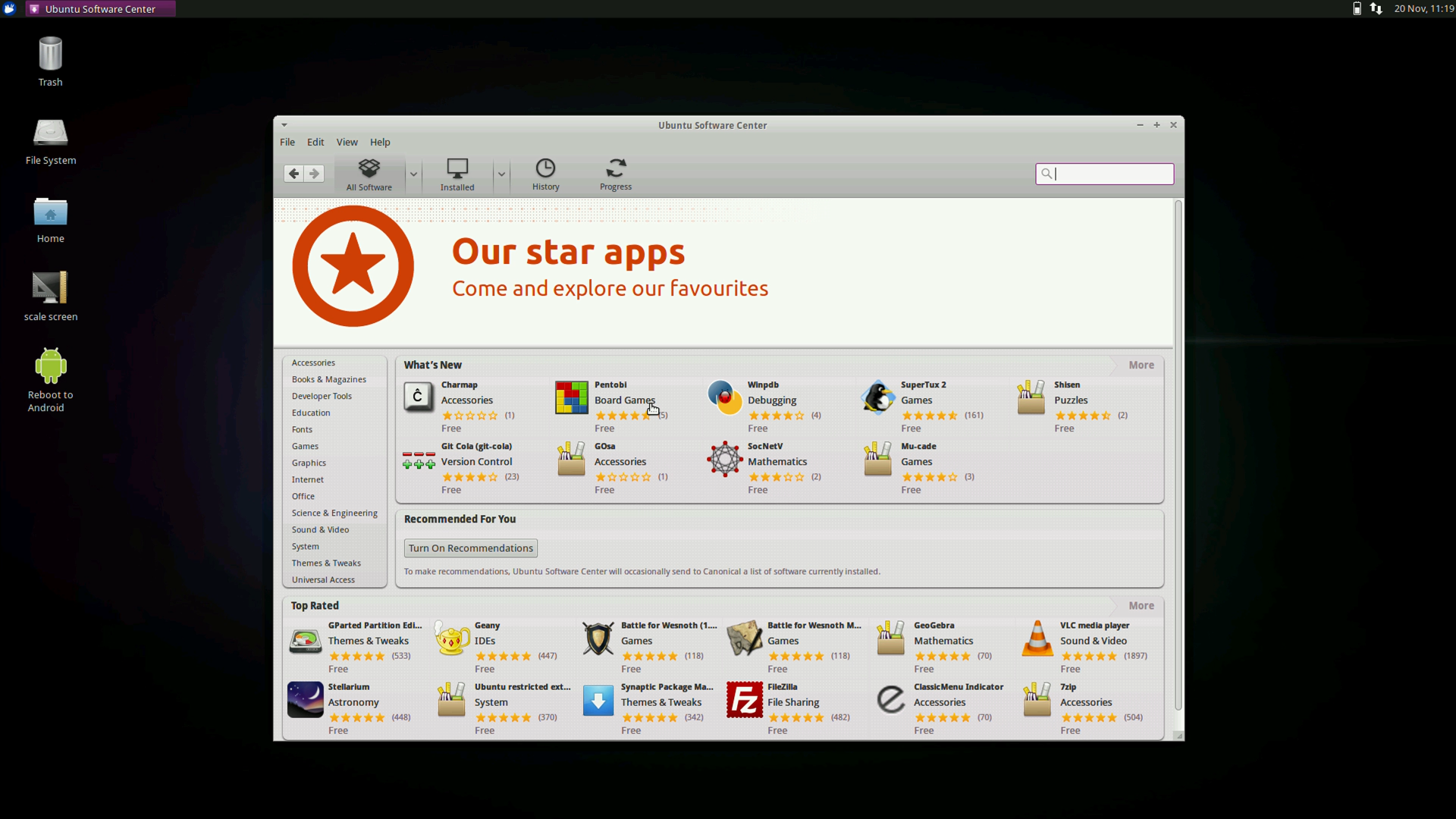The width and height of the screenshot is (1456, 819).
Task: Click the network indicator in top panel
Action: tap(1376, 9)
